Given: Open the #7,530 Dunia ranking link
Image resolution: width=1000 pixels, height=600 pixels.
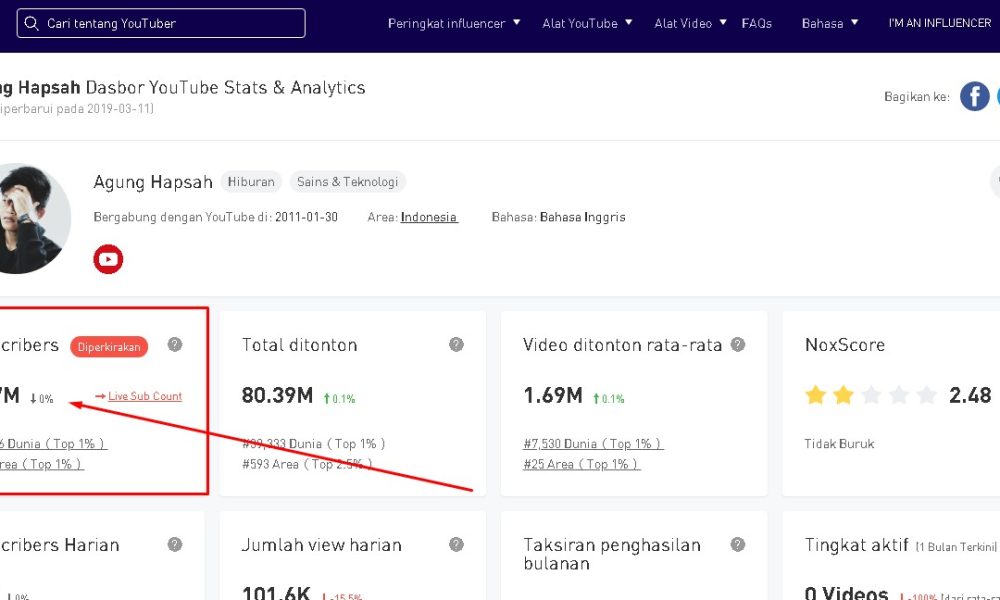Looking at the screenshot, I should coord(593,444).
